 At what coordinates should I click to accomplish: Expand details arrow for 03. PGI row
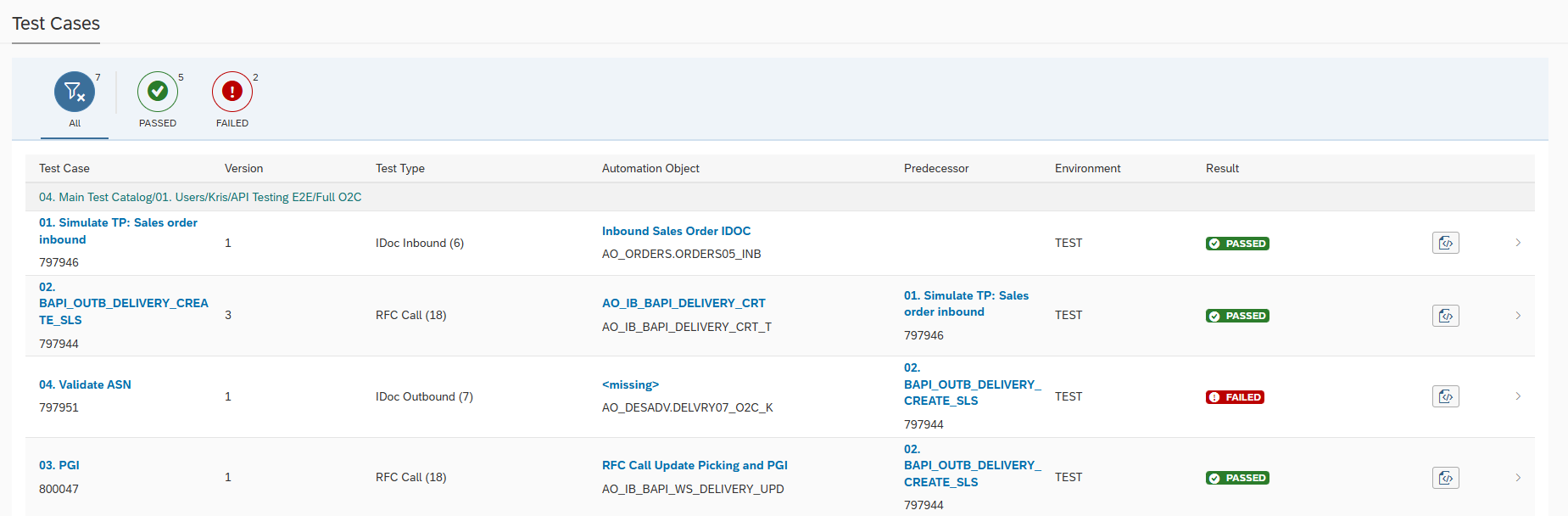[x=1518, y=478]
